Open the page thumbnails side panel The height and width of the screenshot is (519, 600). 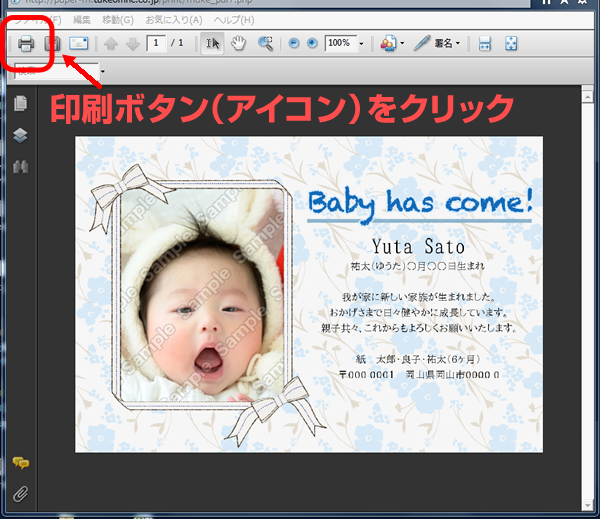click(20, 103)
